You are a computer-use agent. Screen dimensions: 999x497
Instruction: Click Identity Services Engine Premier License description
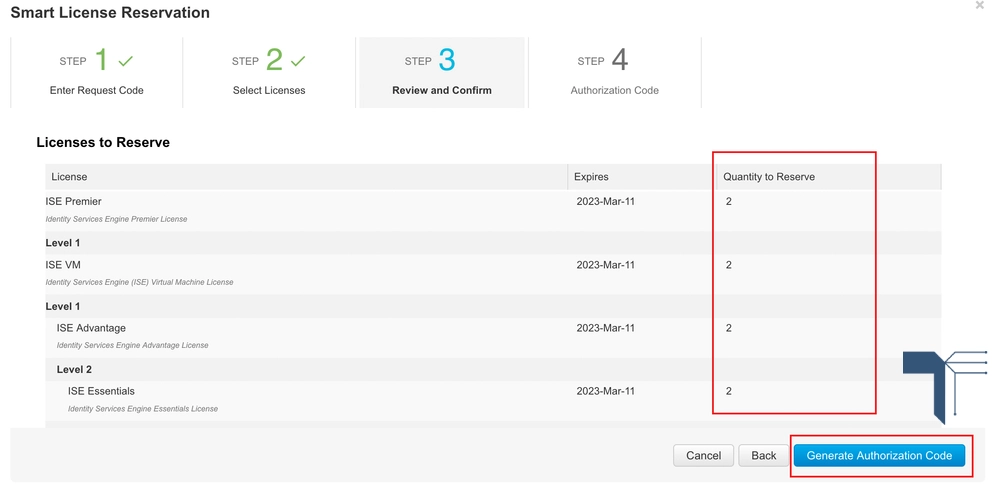[x=117, y=219]
